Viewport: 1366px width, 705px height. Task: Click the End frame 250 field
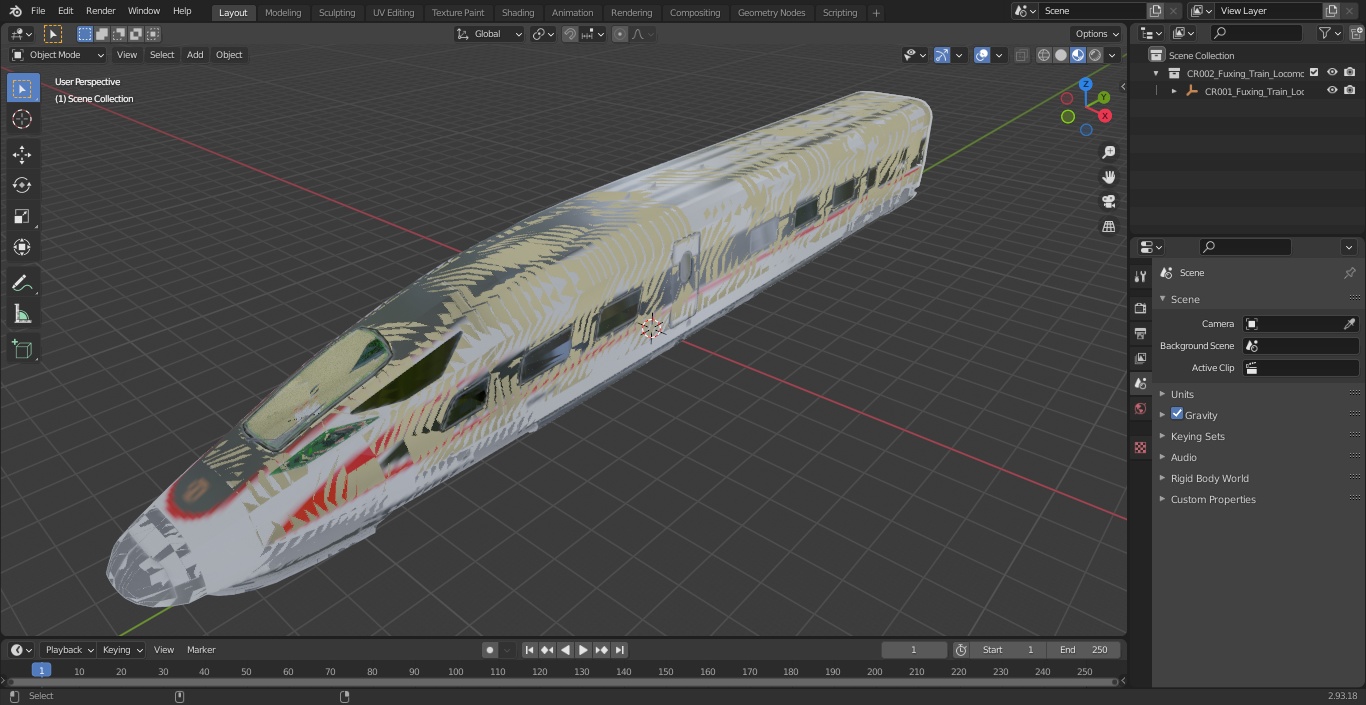1084,650
